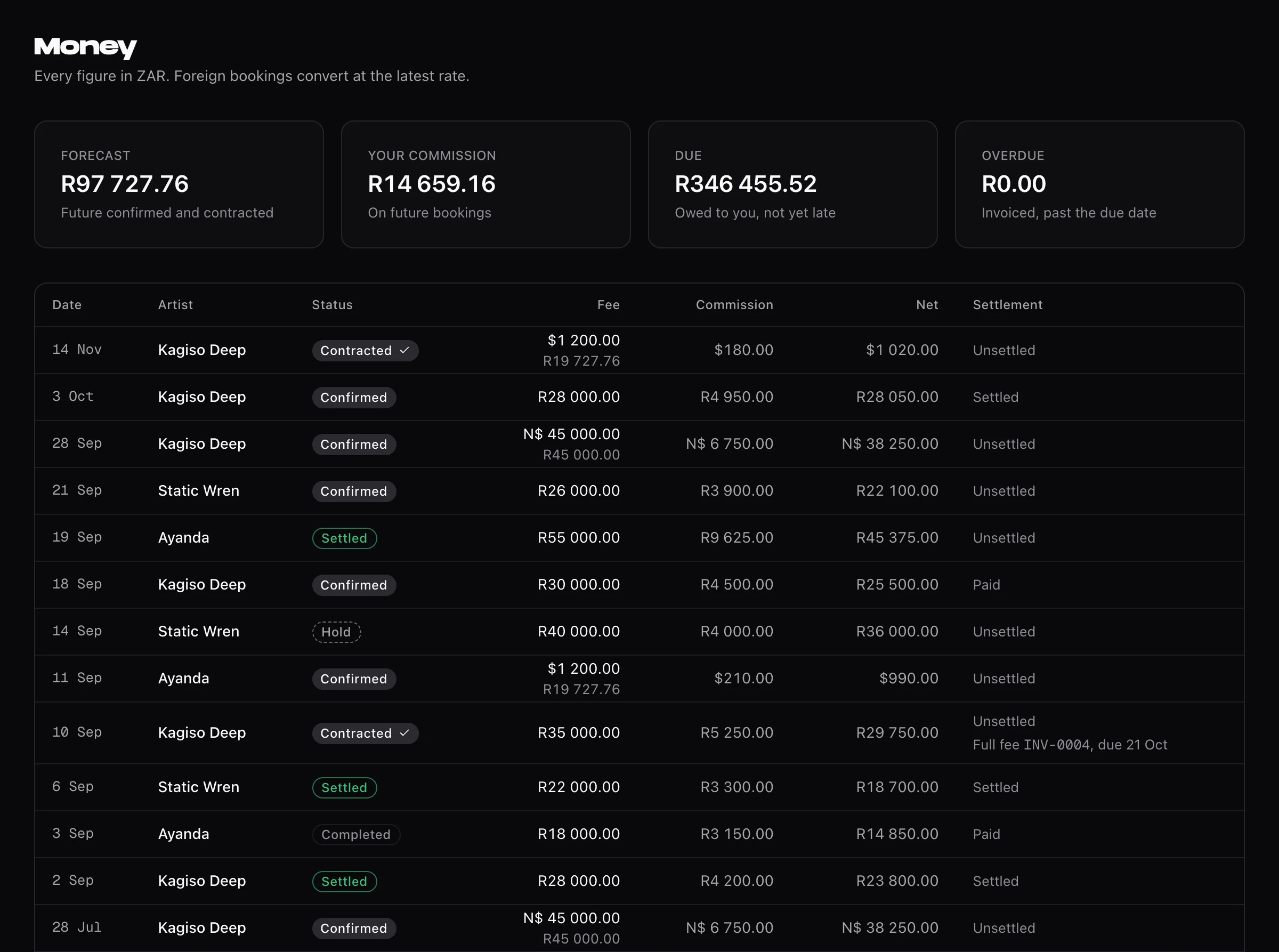This screenshot has height=952, width=1279.
Task: Click the checkmark in the 10 Sep Contracted badge
Action: [404, 732]
